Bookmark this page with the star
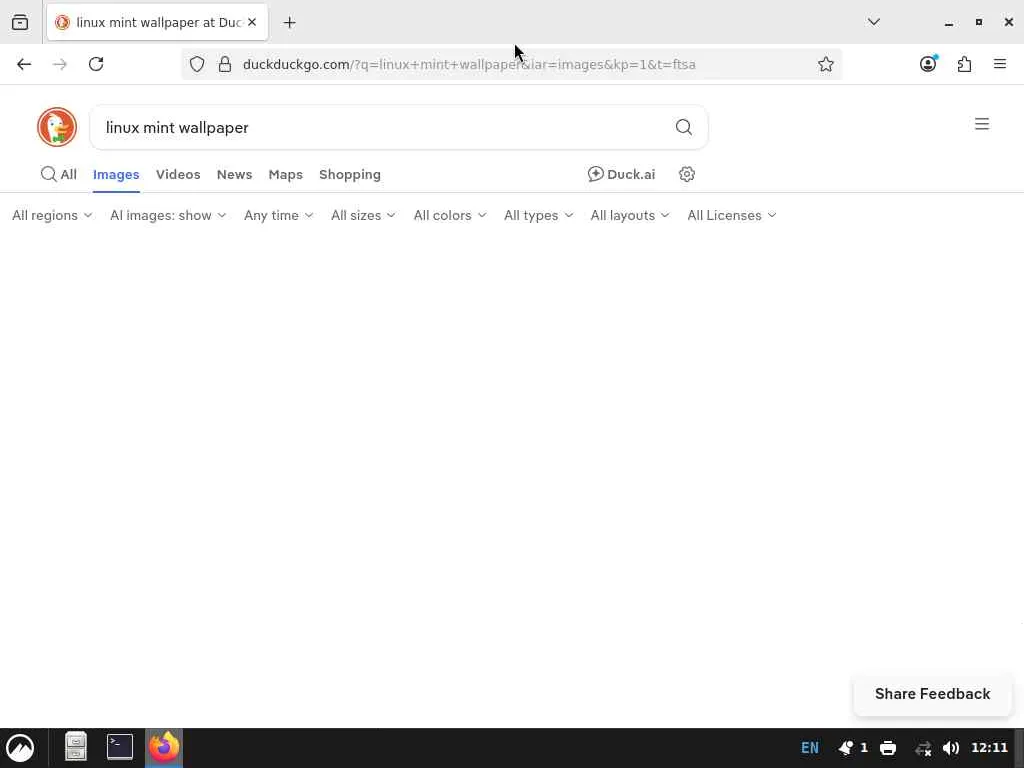 tap(825, 64)
